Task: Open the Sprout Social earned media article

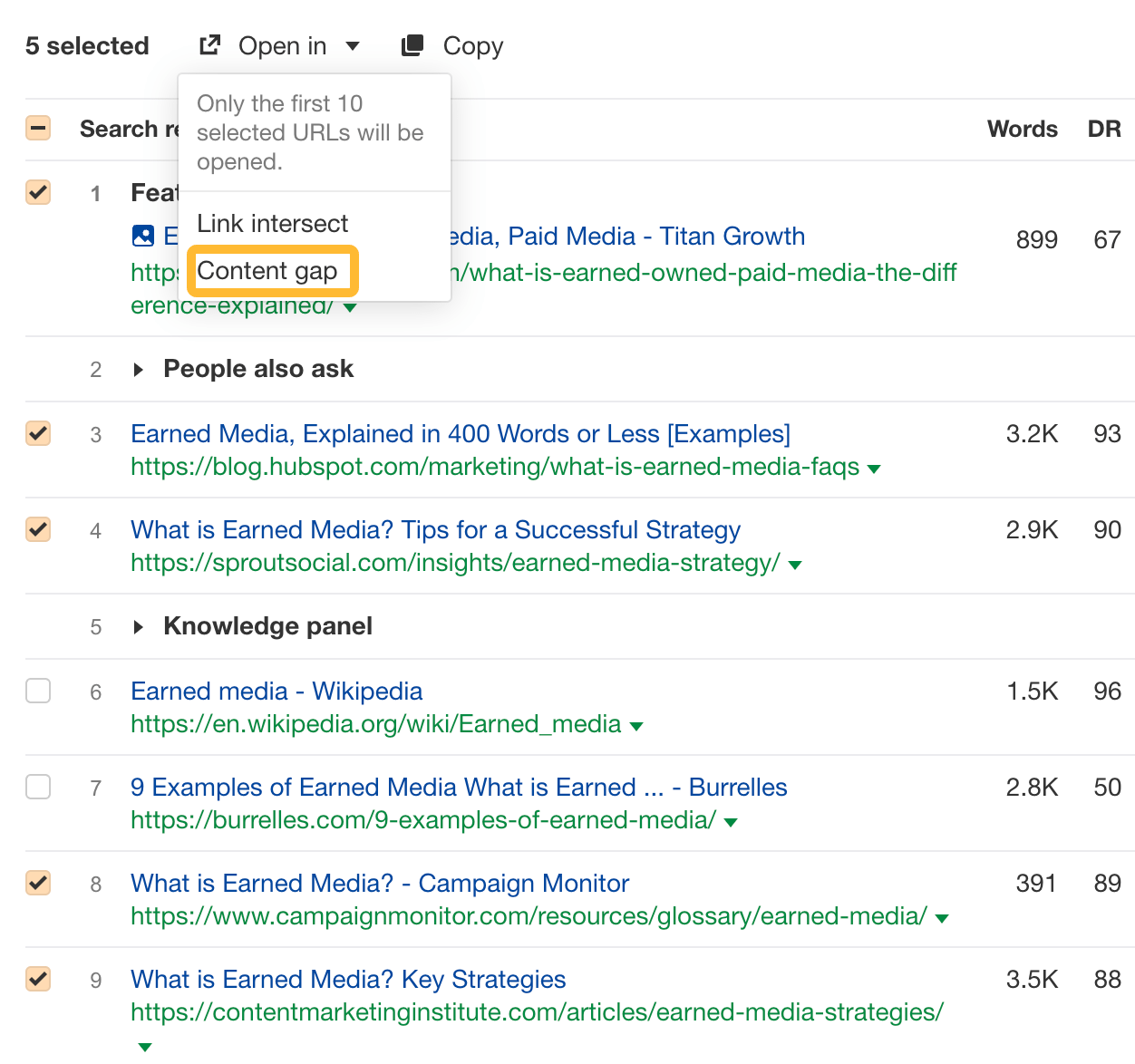Action: (435, 529)
